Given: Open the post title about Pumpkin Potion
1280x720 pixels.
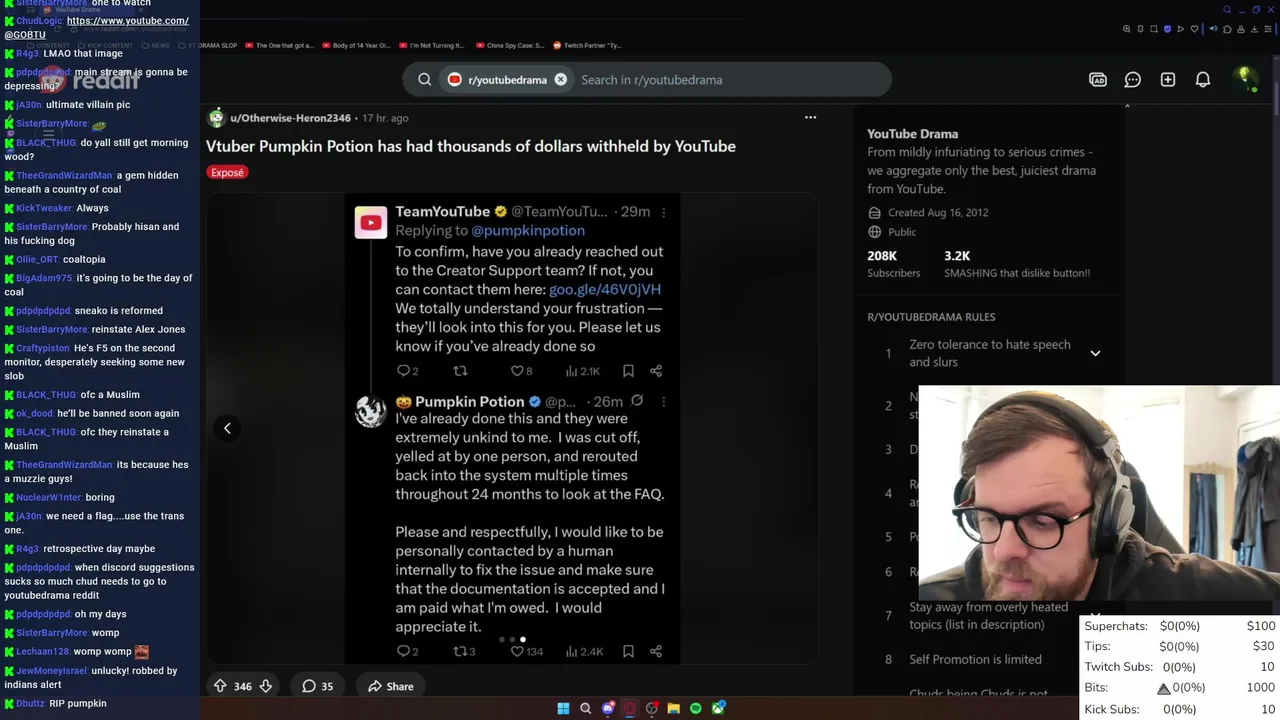Looking at the screenshot, I should coord(471,146).
